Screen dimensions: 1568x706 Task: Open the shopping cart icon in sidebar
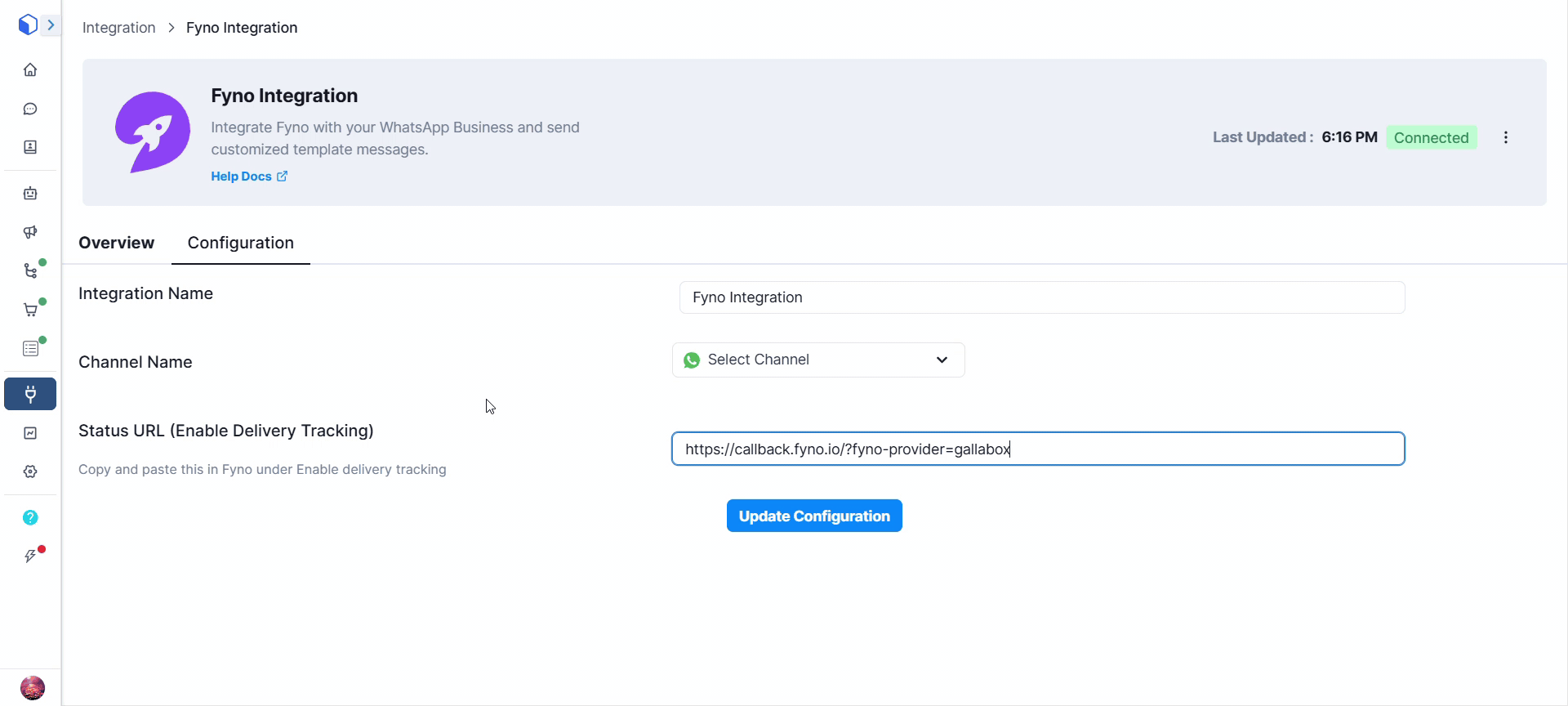point(30,310)
